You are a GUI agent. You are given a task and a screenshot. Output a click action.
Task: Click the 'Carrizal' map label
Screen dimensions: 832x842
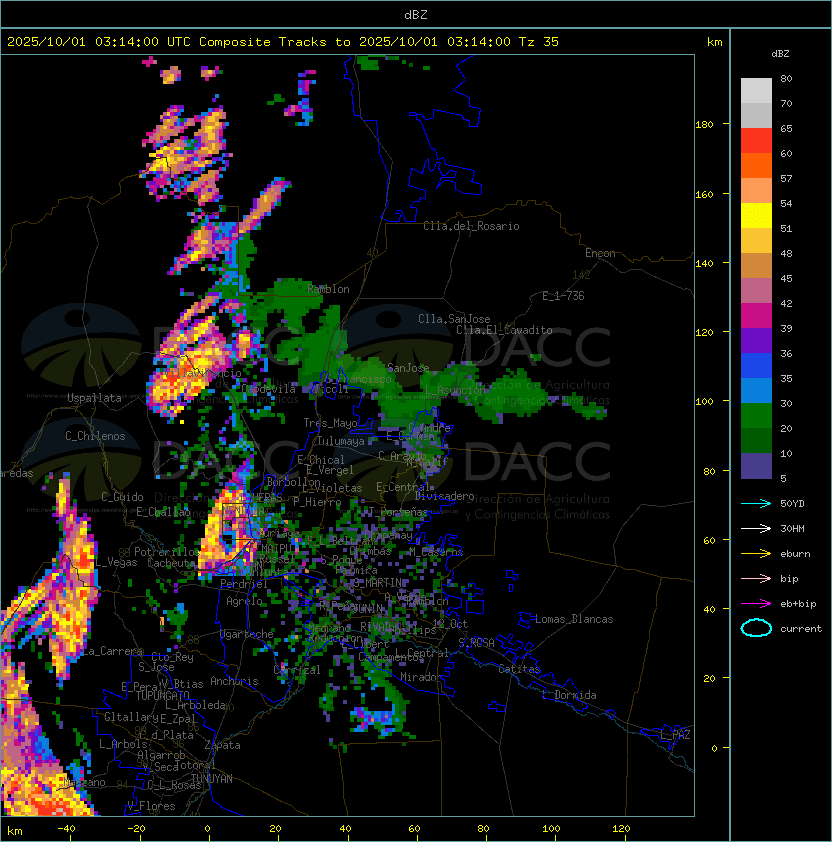297,670
